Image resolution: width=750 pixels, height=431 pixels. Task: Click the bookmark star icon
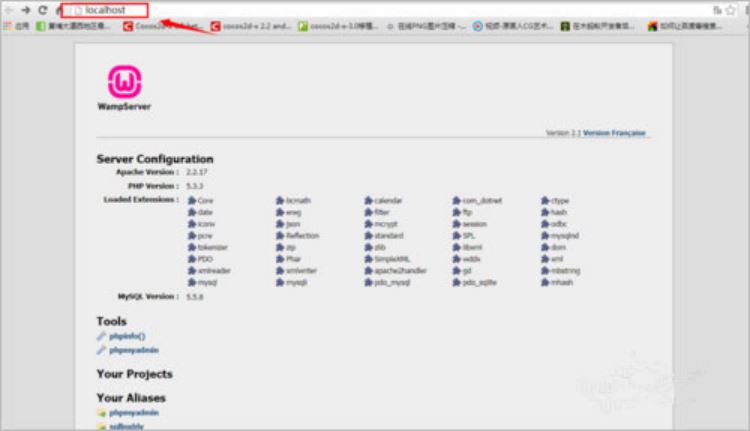pos(731,10)
